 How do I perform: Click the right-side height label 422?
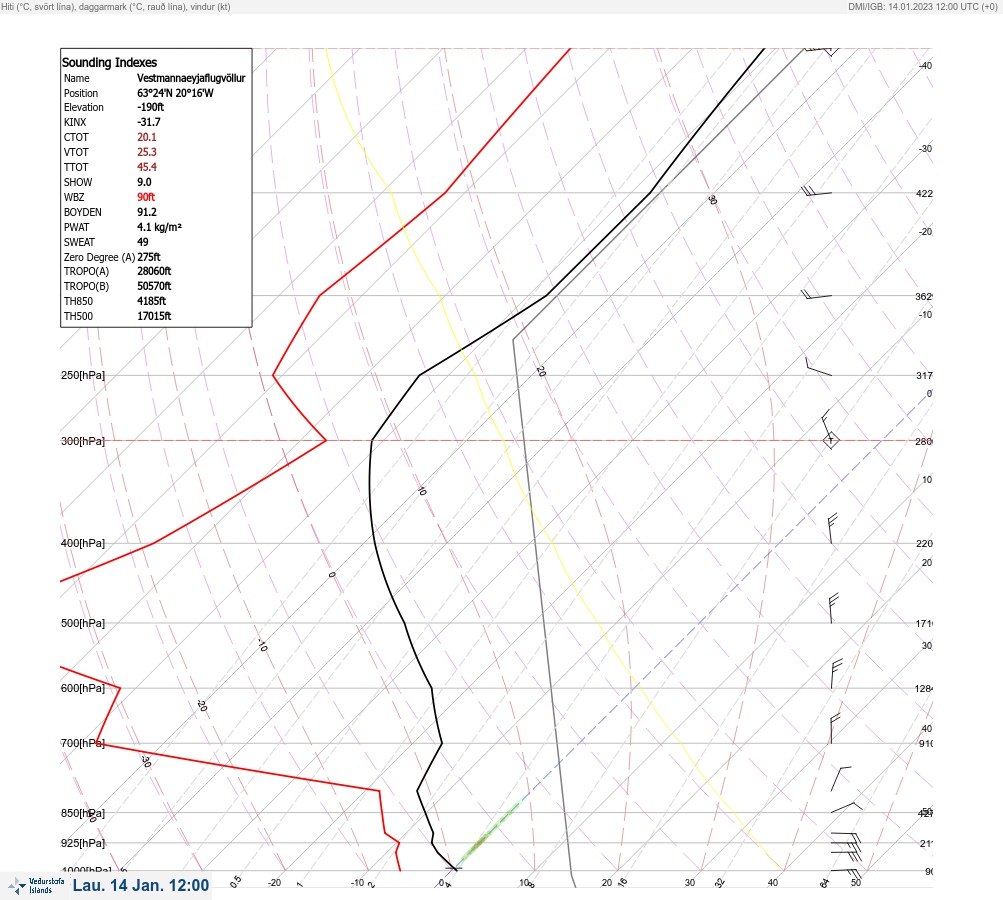point(924,193)
